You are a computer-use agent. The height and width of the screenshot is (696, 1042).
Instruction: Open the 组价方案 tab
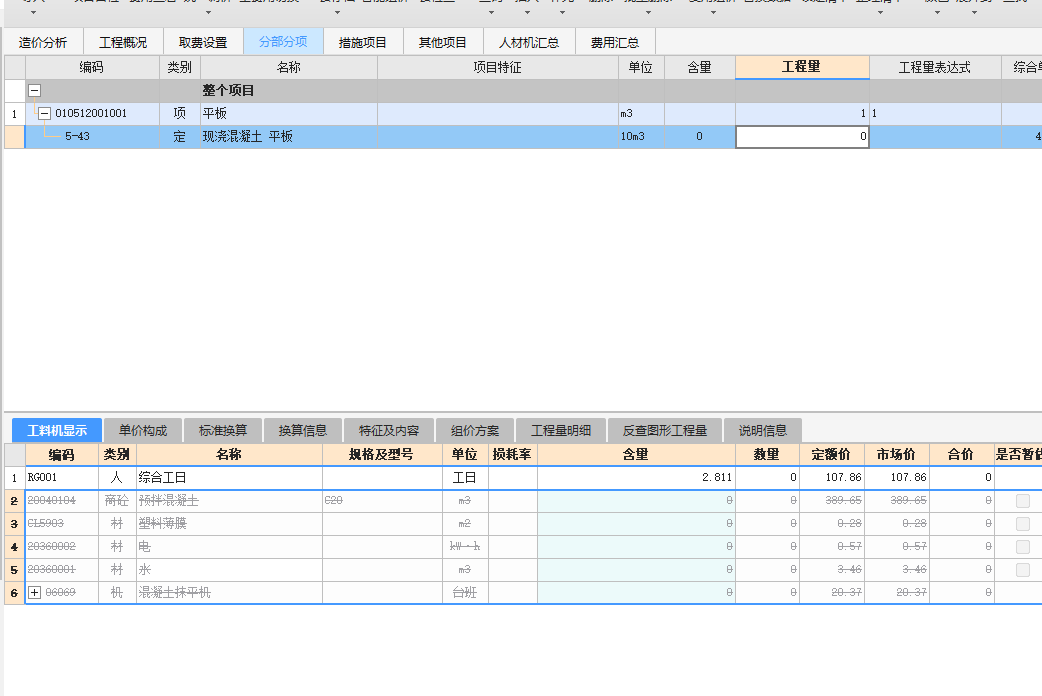474,431
